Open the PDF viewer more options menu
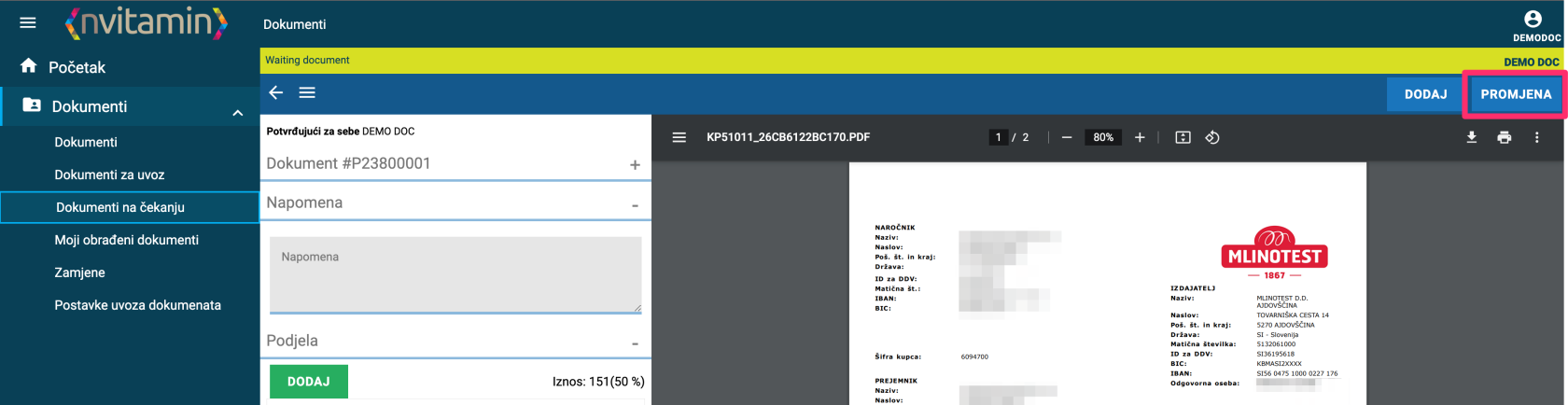Viewport: 1568px width, 405px height. pos(1537,137)
